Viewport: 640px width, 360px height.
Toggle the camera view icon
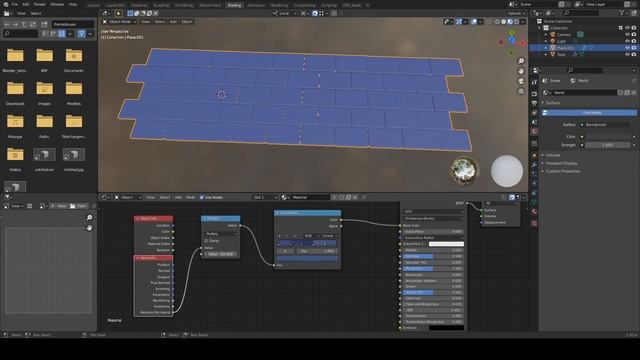[x=521, y=81]
